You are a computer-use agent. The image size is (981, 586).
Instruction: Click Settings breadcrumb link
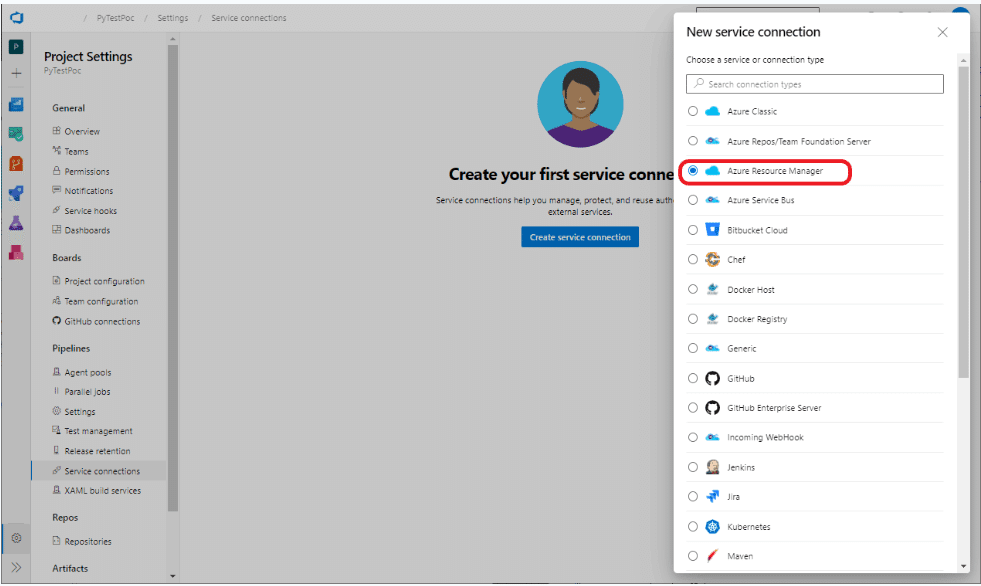pos(173,18)
